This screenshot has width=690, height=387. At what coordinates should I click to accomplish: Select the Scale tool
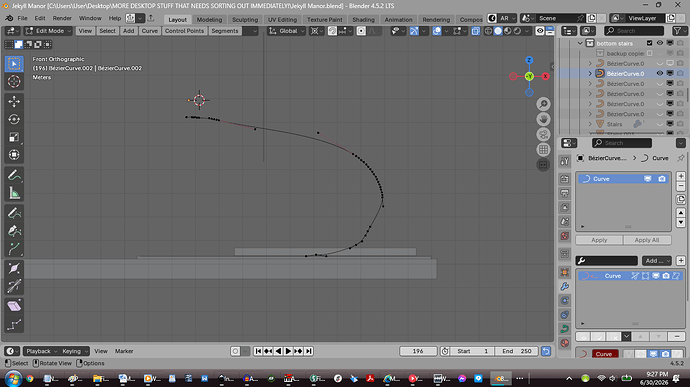point(14,137)
